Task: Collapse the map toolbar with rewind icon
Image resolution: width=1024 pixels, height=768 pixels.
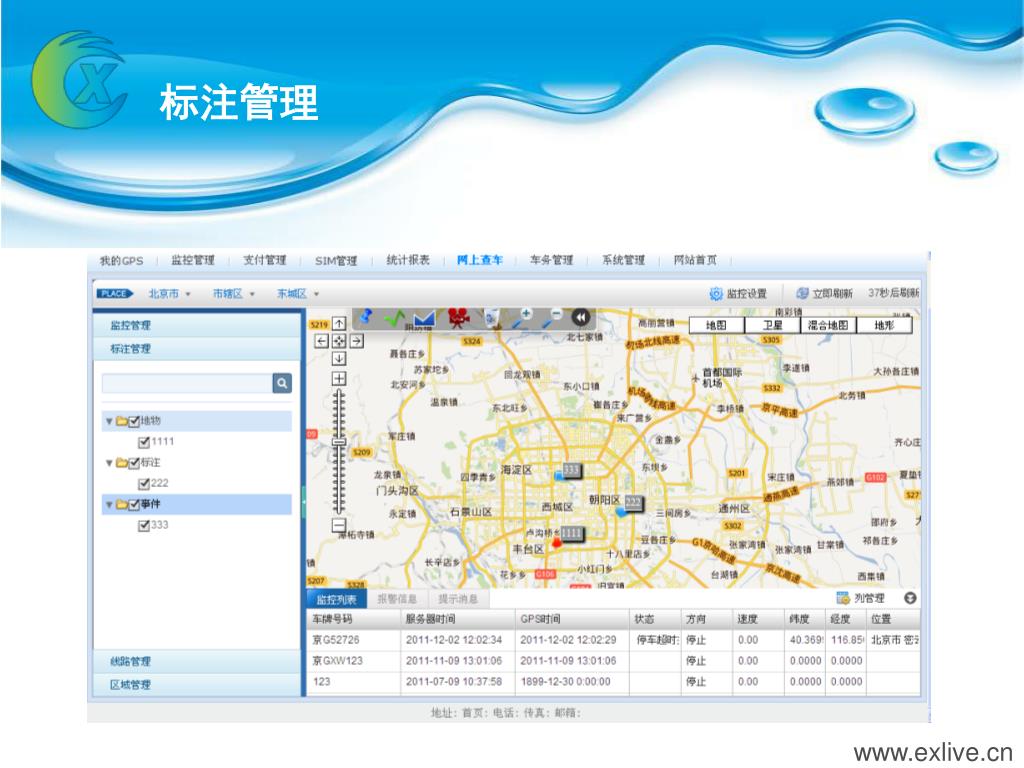Action: pos(580,318)
